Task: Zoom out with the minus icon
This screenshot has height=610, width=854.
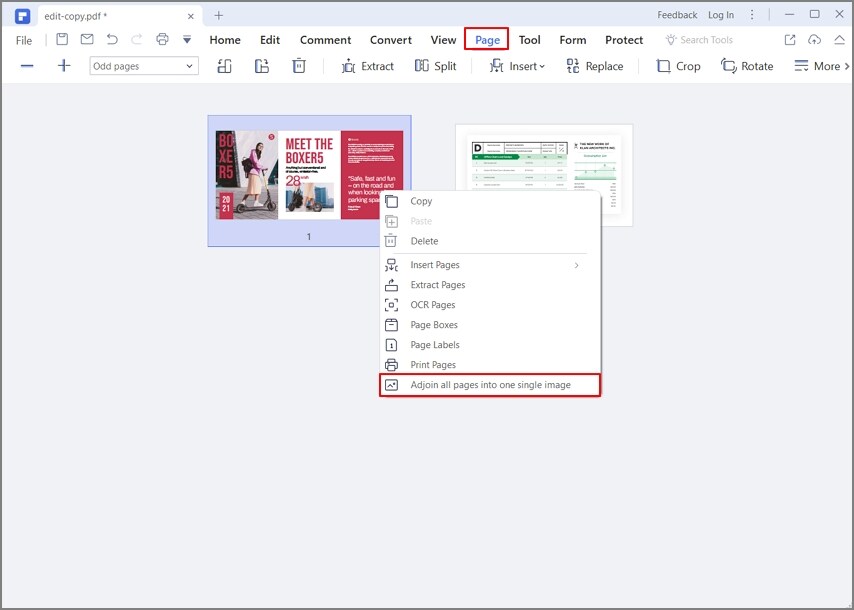Action: tap(27, 66)
